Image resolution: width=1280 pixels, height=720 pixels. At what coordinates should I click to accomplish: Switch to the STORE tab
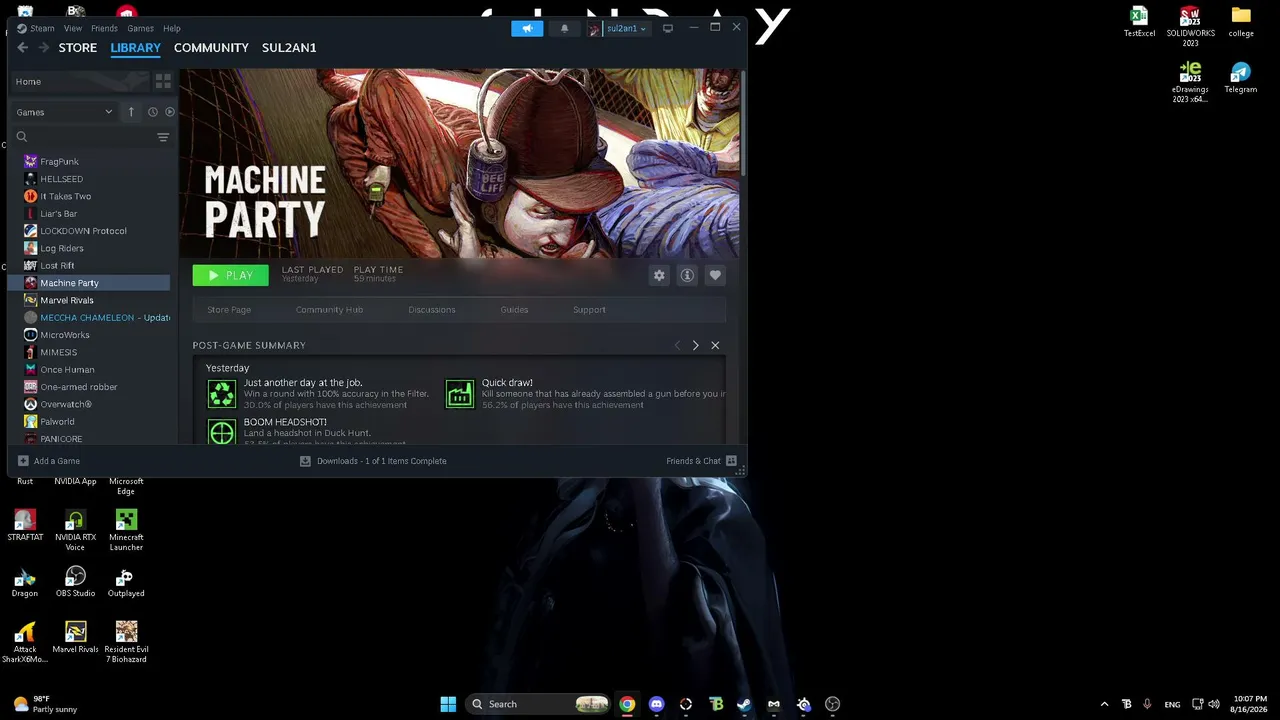click(78, 48)
